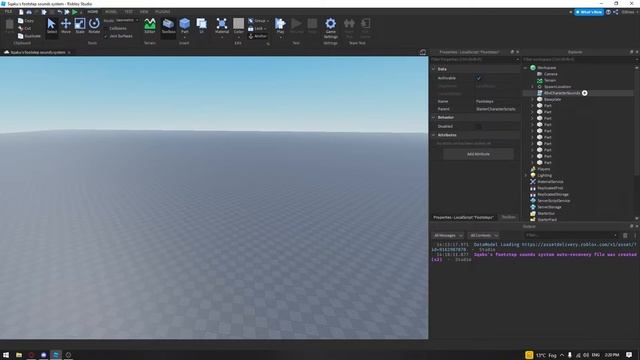Open the All Contexts dropdown in Output
This screenshot has height=360, width=640.
coord(483,236)
